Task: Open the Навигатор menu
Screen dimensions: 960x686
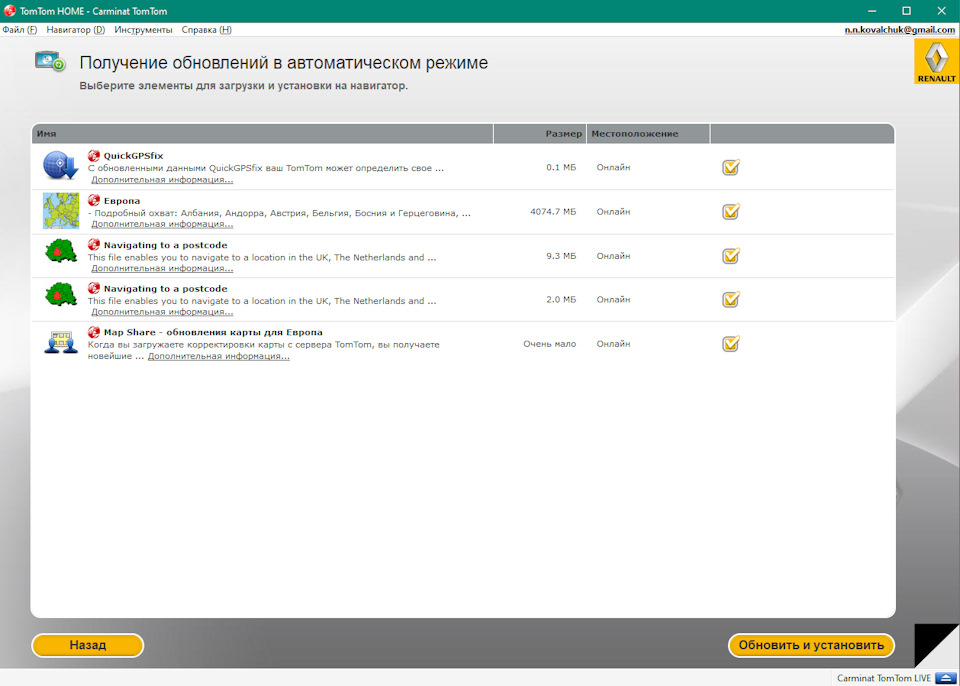Action: pos(75,29)
